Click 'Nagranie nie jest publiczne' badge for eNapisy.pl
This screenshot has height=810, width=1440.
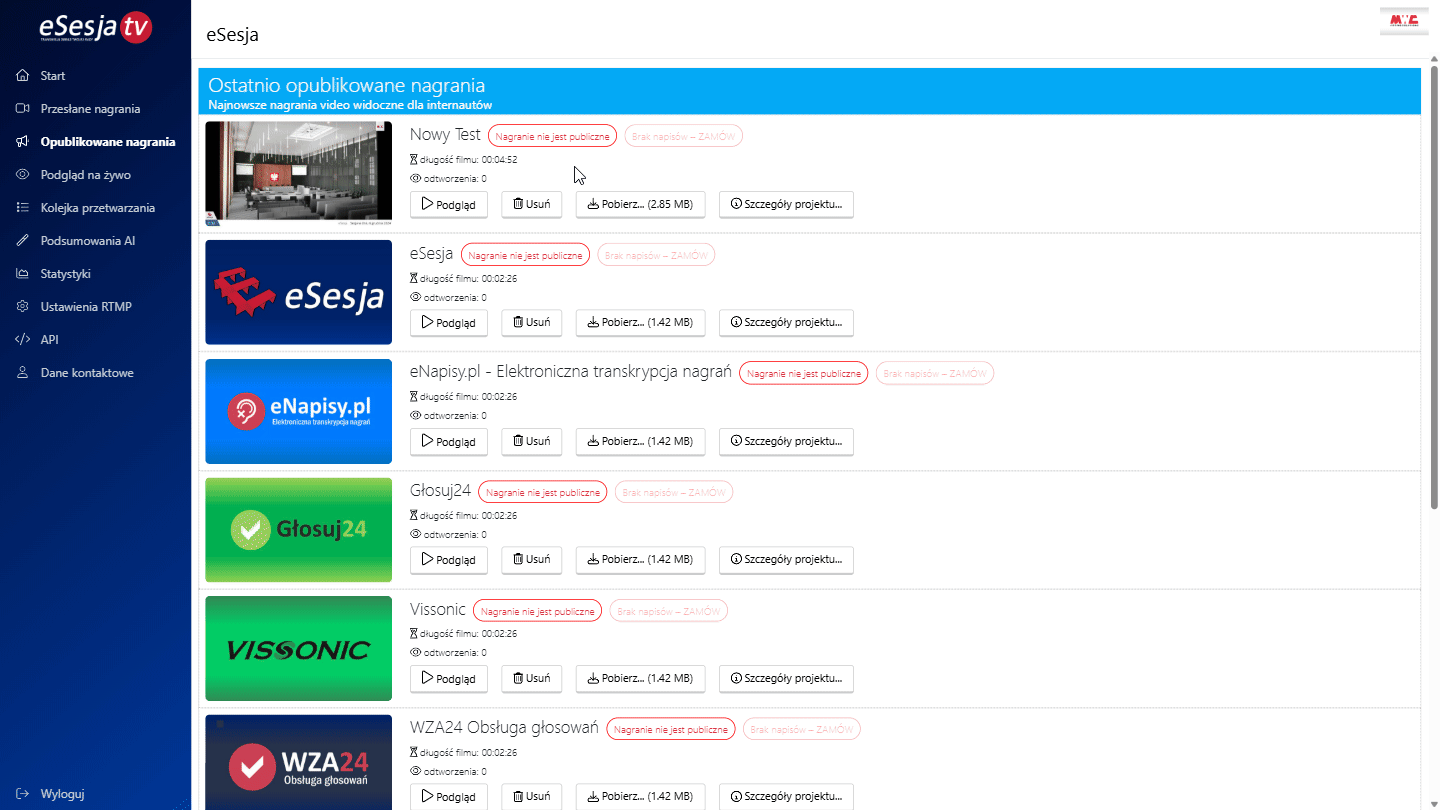803,374
